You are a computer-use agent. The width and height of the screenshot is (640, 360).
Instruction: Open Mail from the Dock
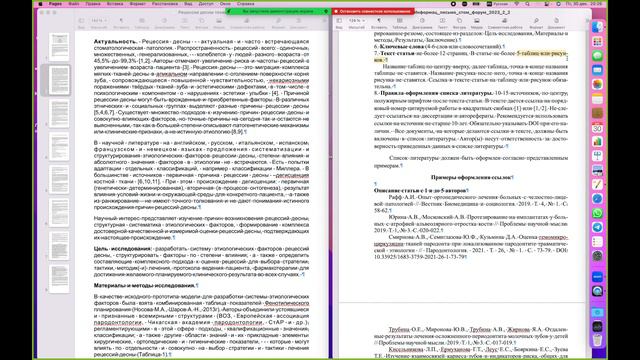coord(597,70)
